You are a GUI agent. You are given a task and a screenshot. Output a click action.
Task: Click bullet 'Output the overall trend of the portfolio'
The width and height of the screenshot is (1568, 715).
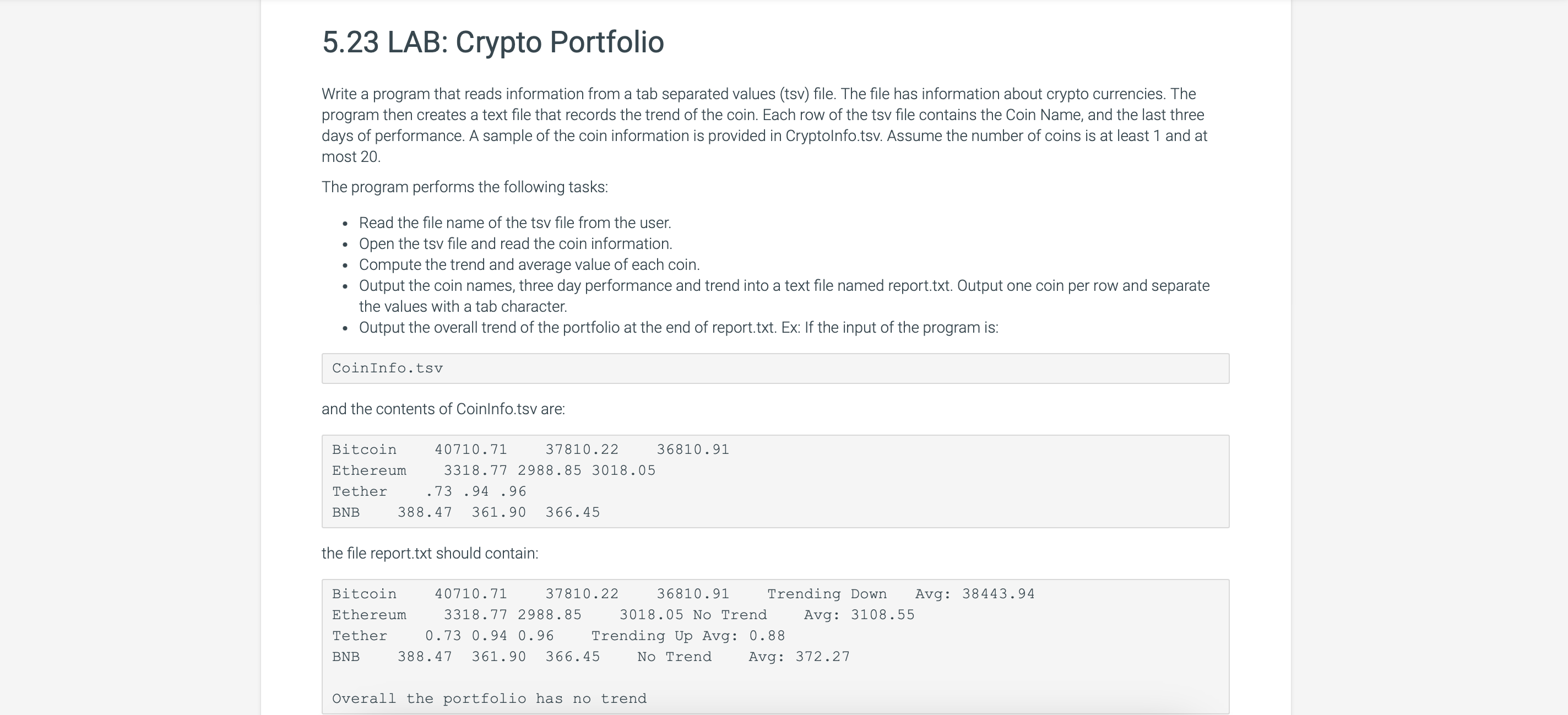678,328
